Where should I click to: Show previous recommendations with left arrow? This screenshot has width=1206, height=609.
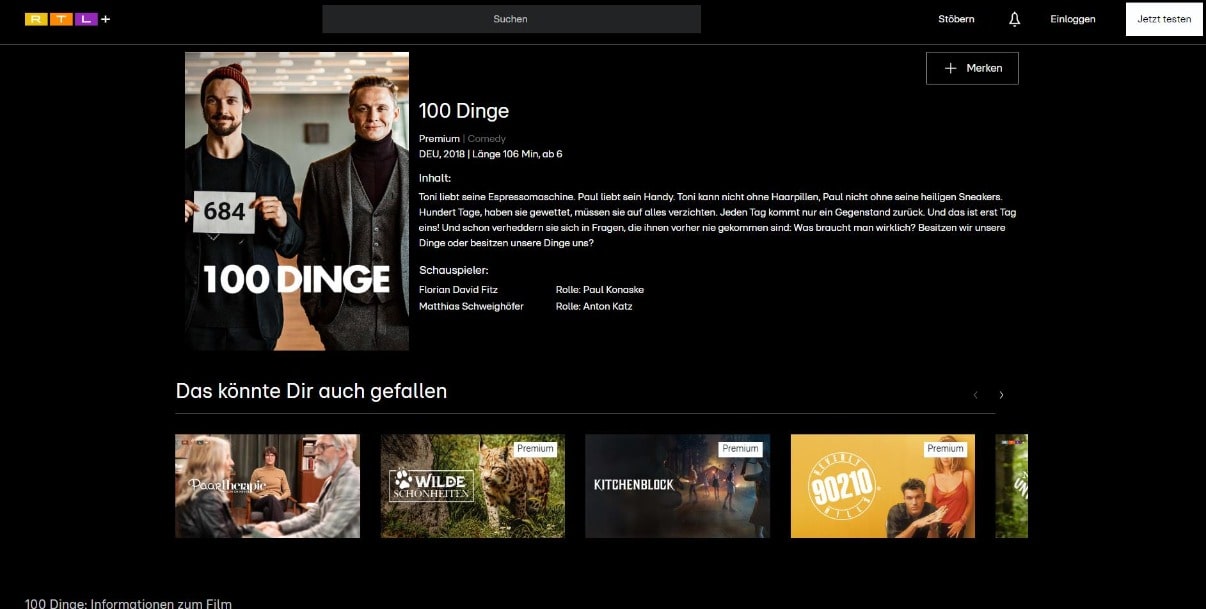(976, 395)
